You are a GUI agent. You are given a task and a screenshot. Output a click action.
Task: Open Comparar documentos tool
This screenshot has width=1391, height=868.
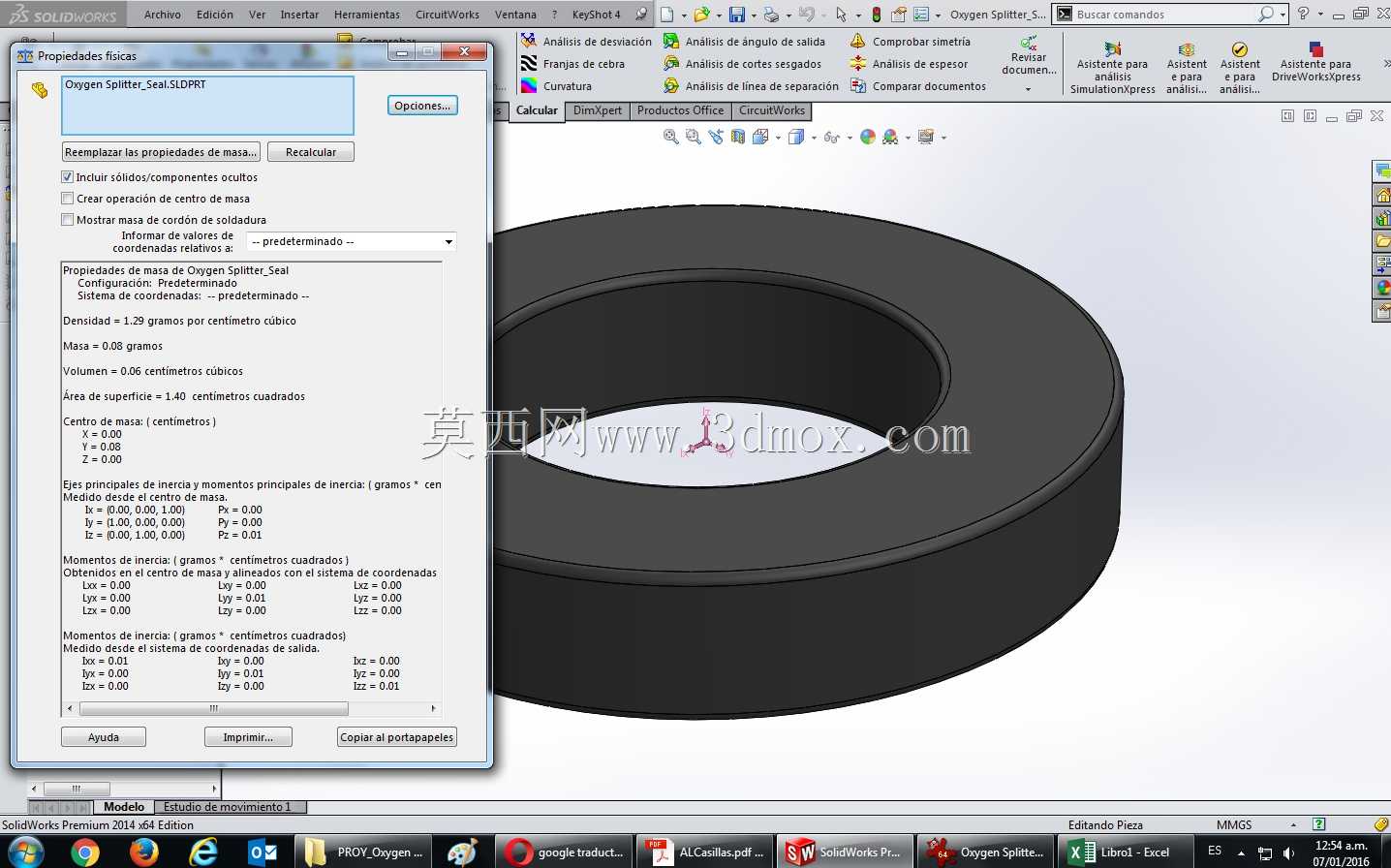(x=917, y=86)
